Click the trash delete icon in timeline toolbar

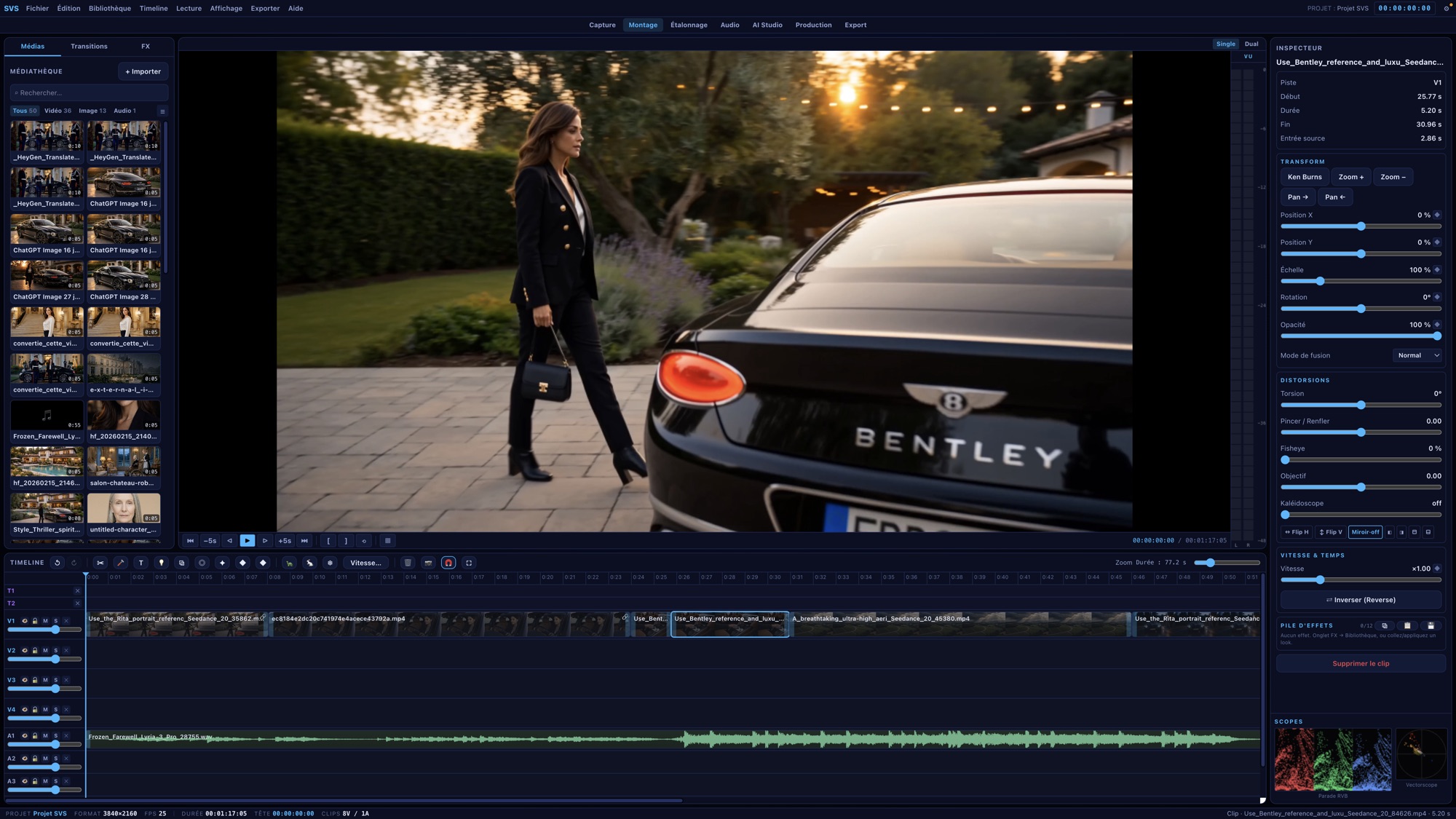point(408,563)
